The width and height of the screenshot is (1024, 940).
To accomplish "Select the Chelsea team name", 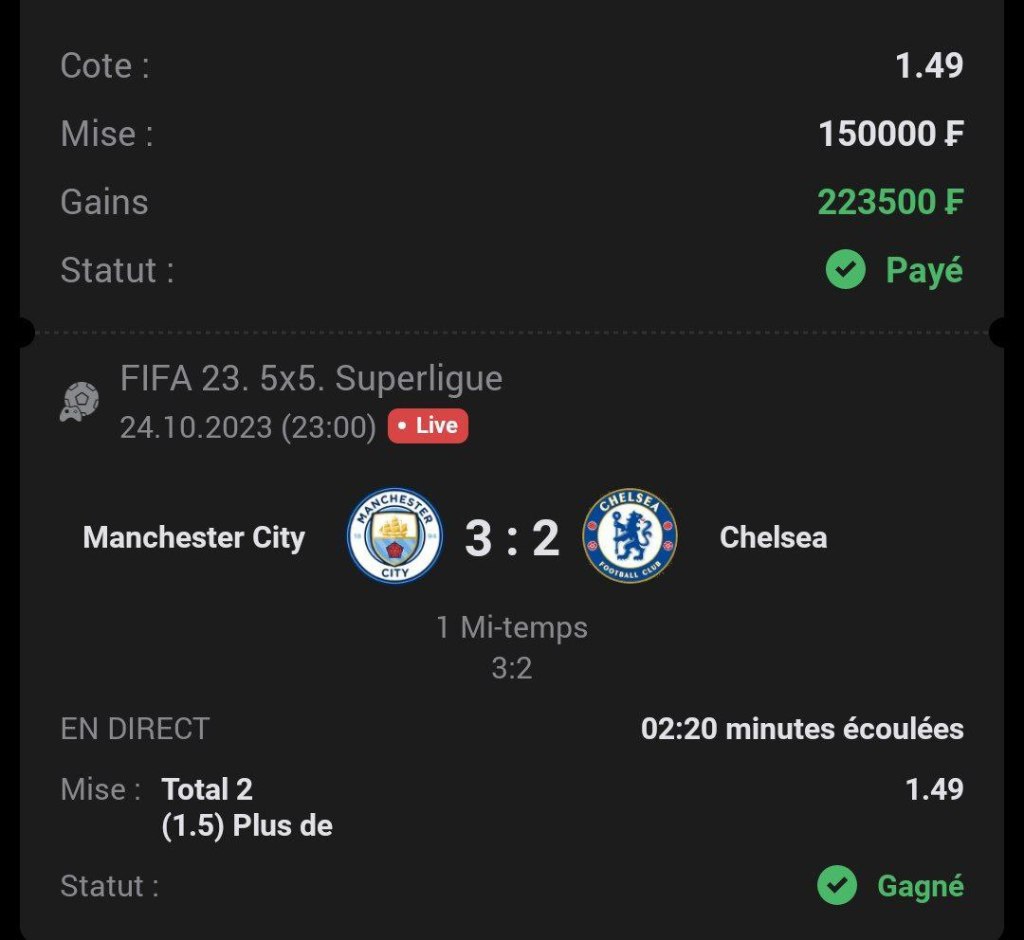I will 773,538.
